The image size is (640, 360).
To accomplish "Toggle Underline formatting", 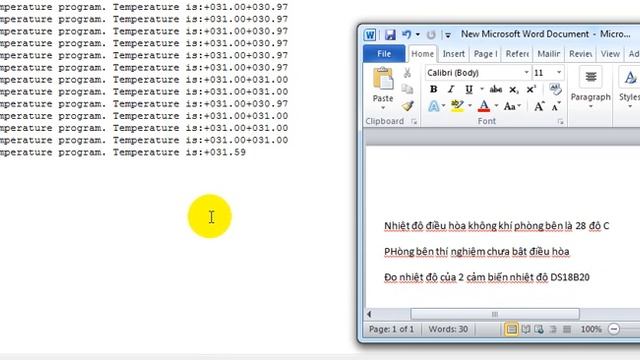I will tap(469, 89).
